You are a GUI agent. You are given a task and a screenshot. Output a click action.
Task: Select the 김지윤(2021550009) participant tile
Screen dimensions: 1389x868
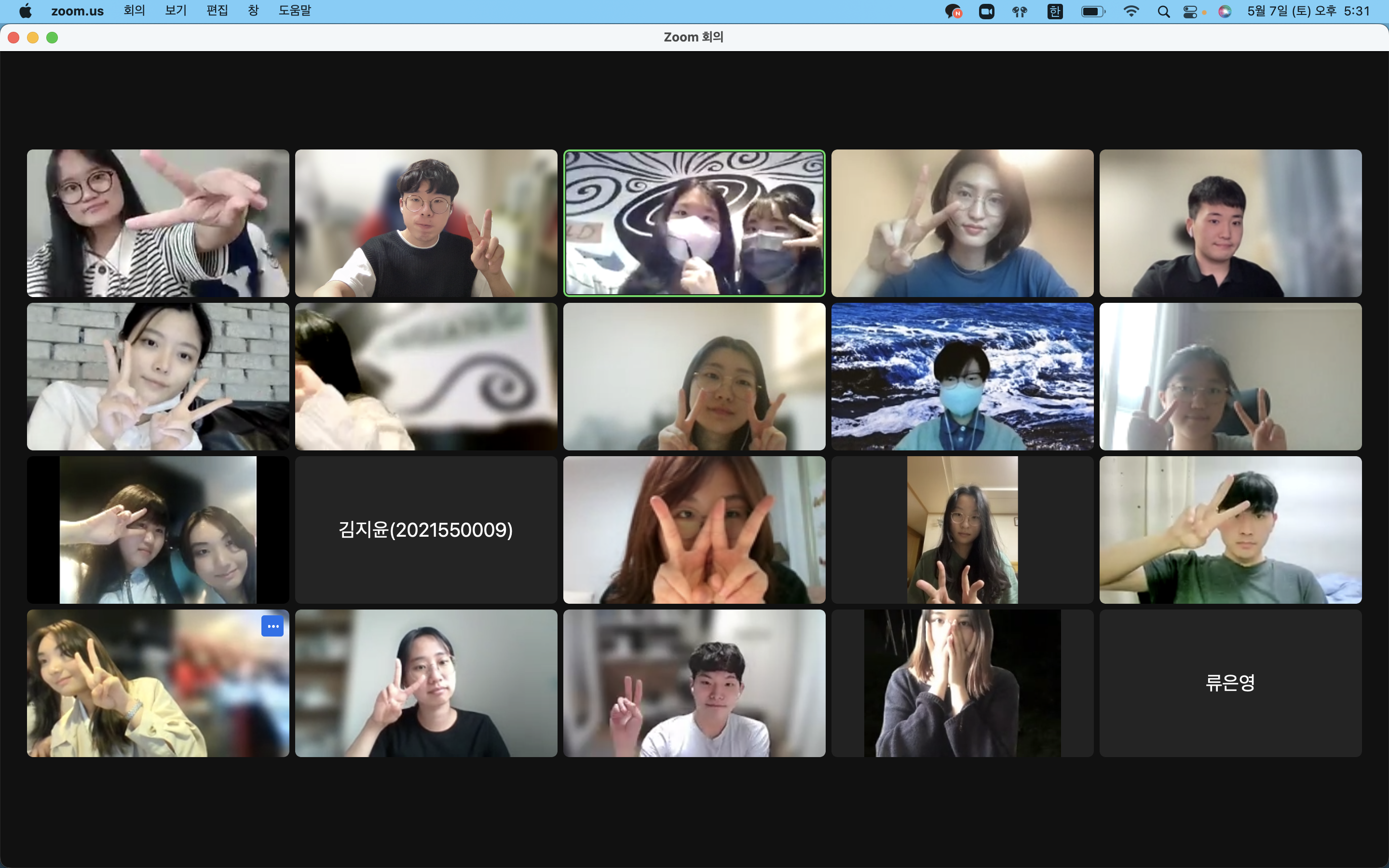426,529
